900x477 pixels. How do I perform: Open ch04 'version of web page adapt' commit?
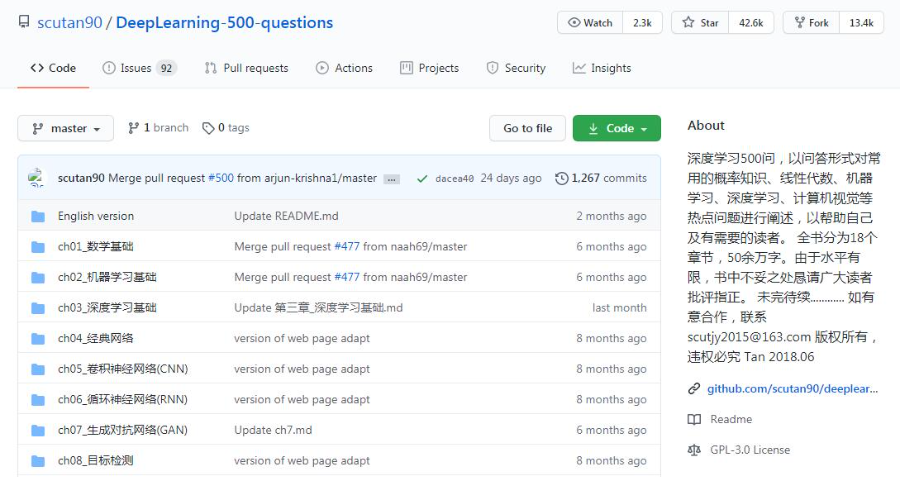(302, 338)
